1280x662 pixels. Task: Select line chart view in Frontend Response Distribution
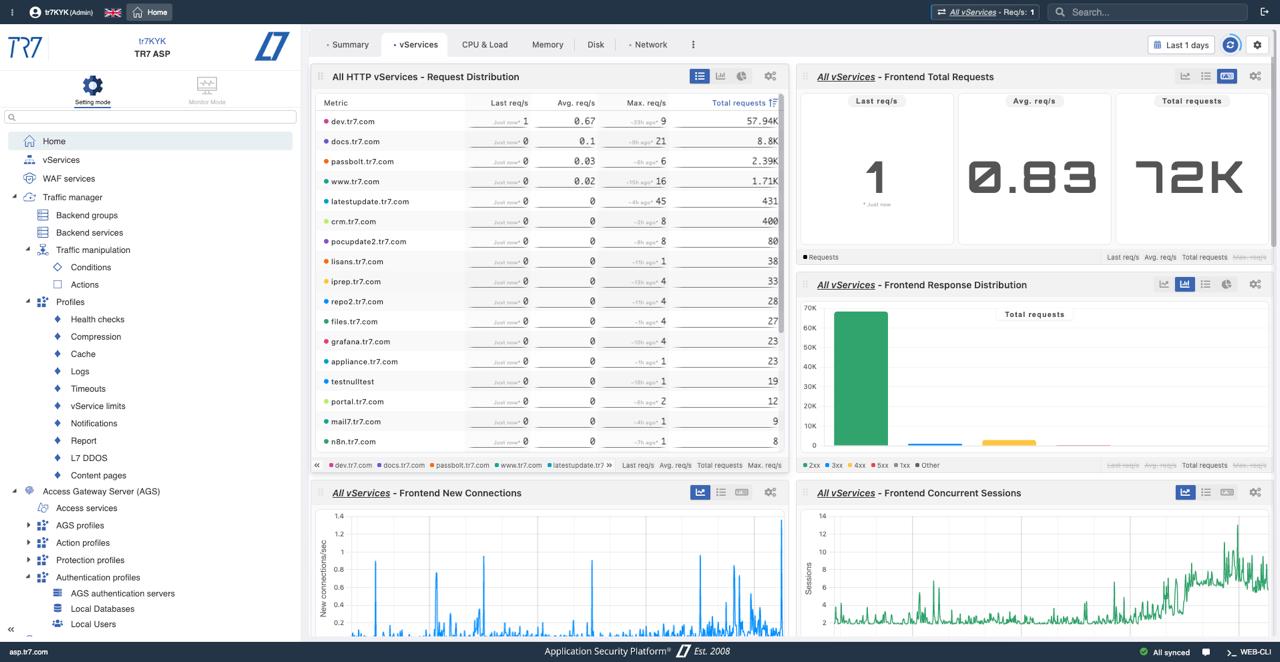(1164, 284)
